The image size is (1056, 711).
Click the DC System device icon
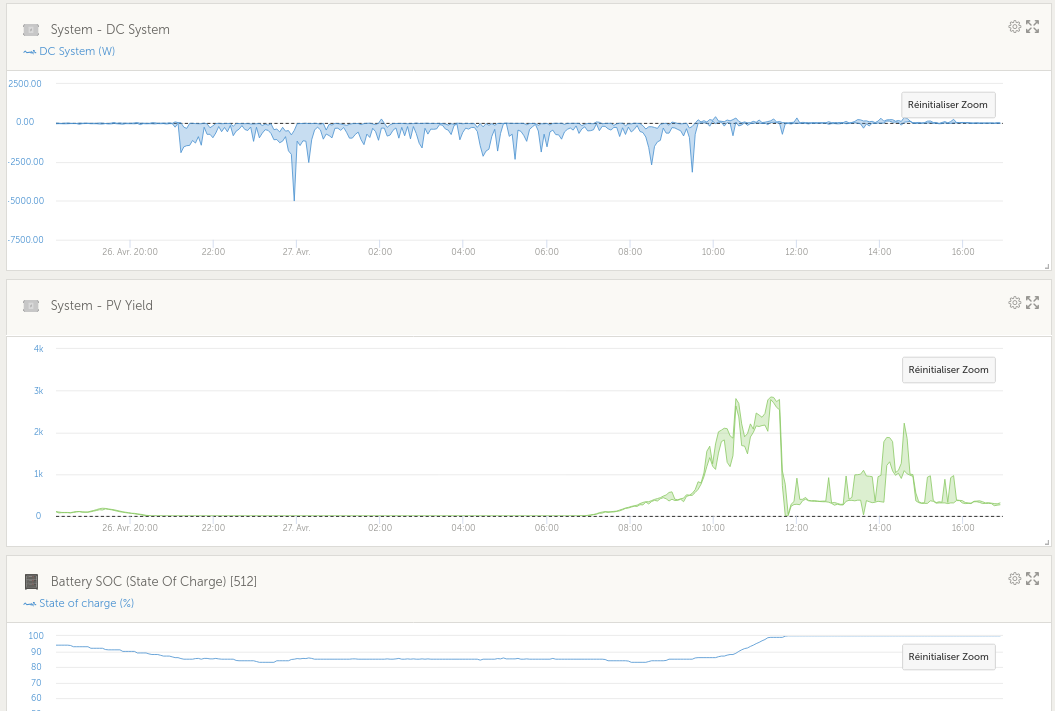pos(31,30)
